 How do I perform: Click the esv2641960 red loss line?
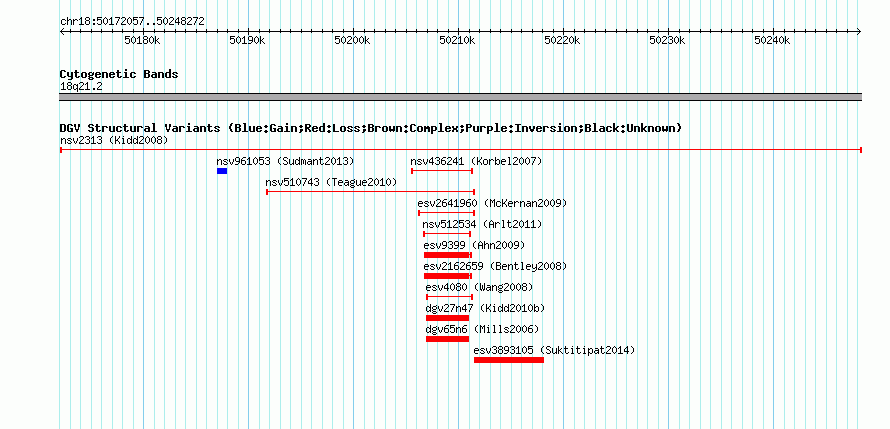[447, 213]
